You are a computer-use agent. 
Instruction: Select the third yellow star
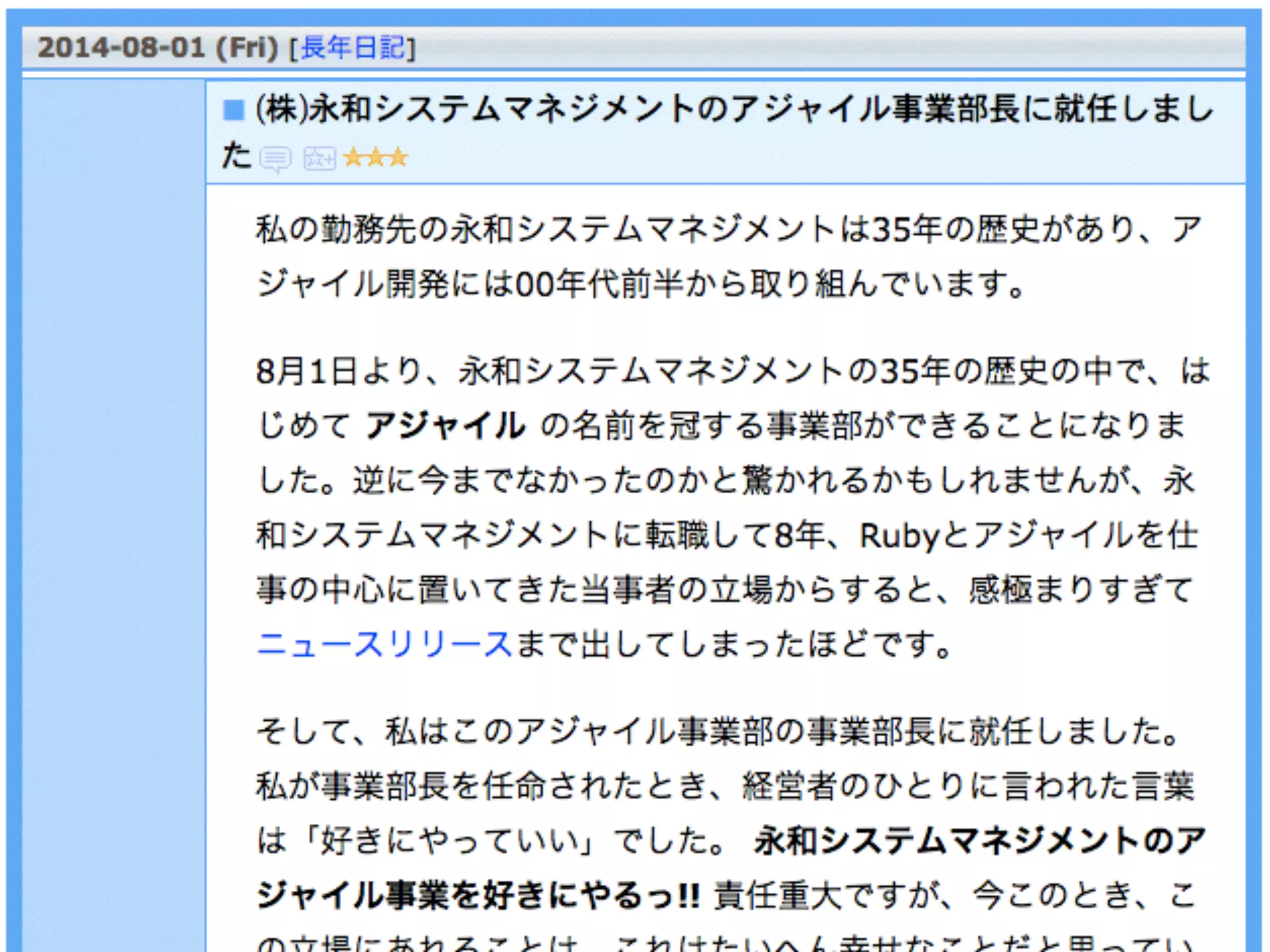(397, 157)
